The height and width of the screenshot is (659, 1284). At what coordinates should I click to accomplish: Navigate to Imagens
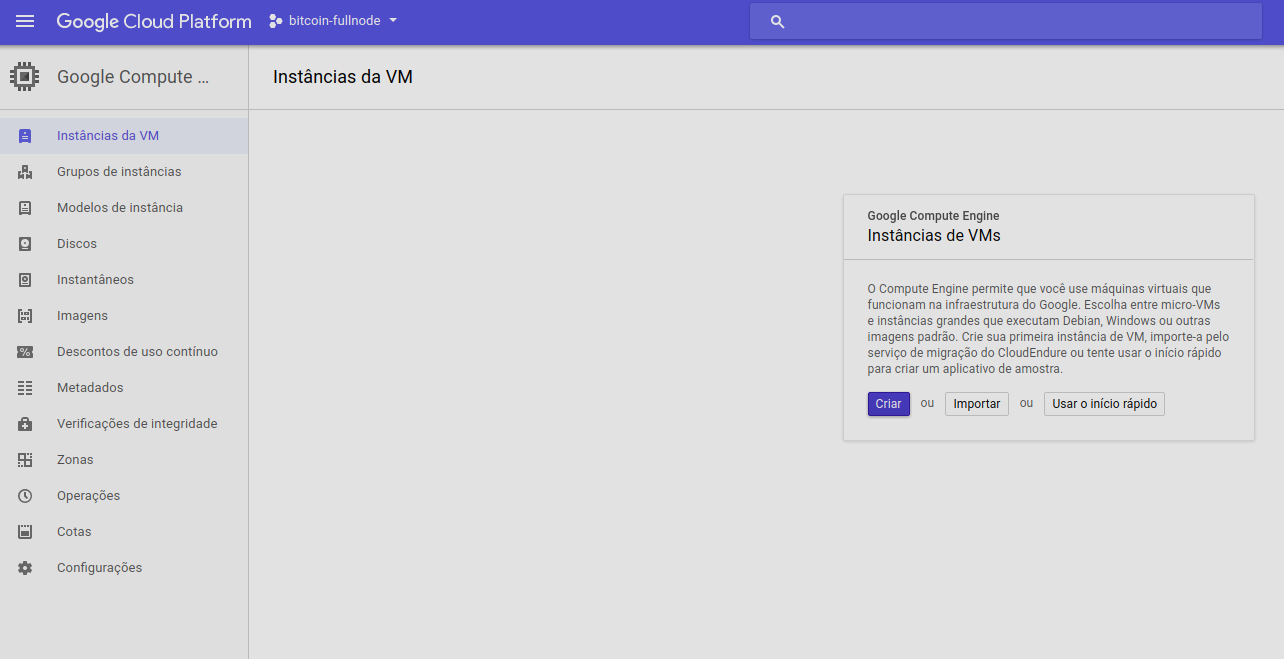coord(124,316)
